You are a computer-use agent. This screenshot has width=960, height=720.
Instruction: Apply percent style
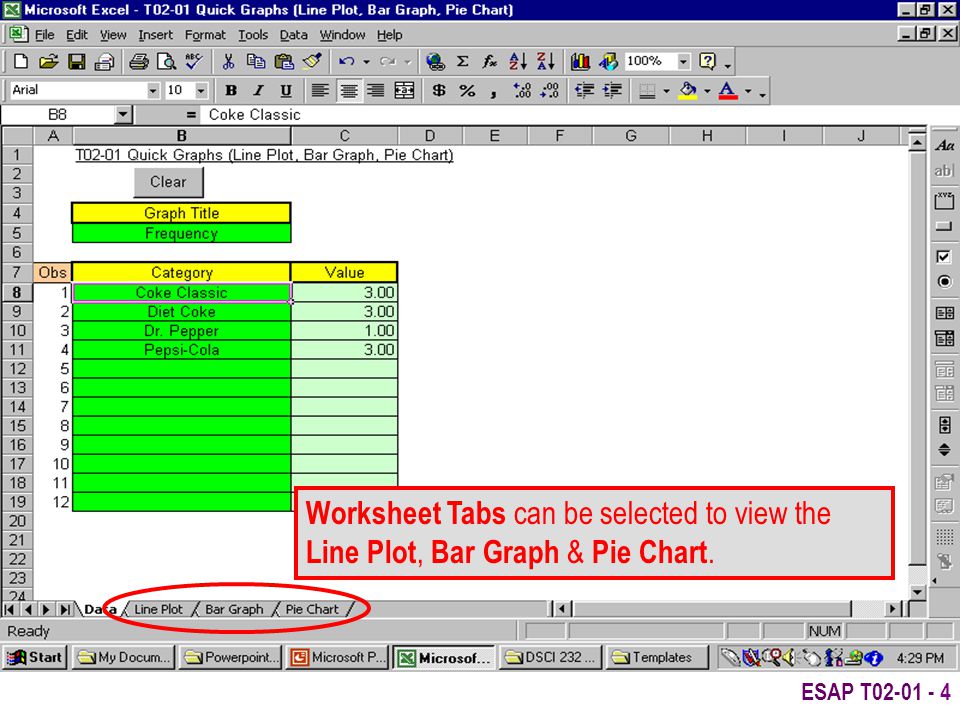tap(467, 91)
